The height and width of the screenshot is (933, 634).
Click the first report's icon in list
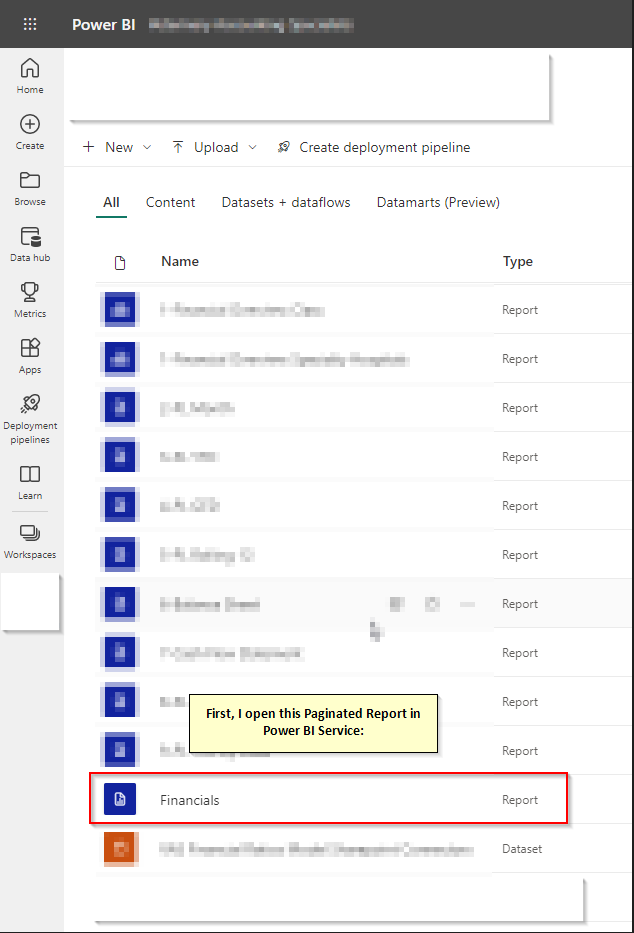point(120,309)
